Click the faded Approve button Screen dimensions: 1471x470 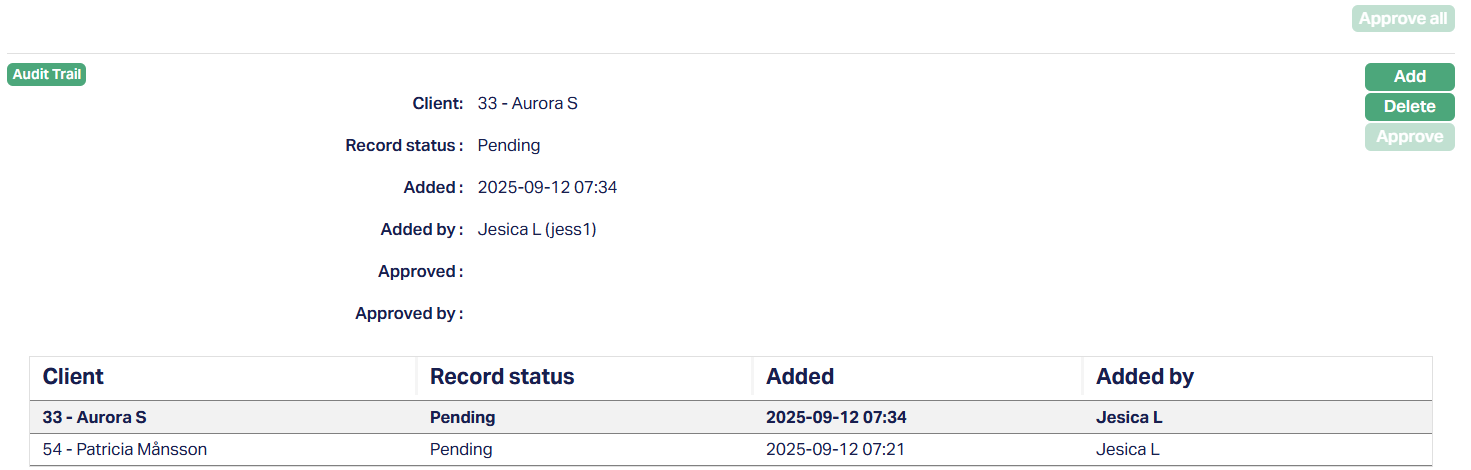[1409, 137]
